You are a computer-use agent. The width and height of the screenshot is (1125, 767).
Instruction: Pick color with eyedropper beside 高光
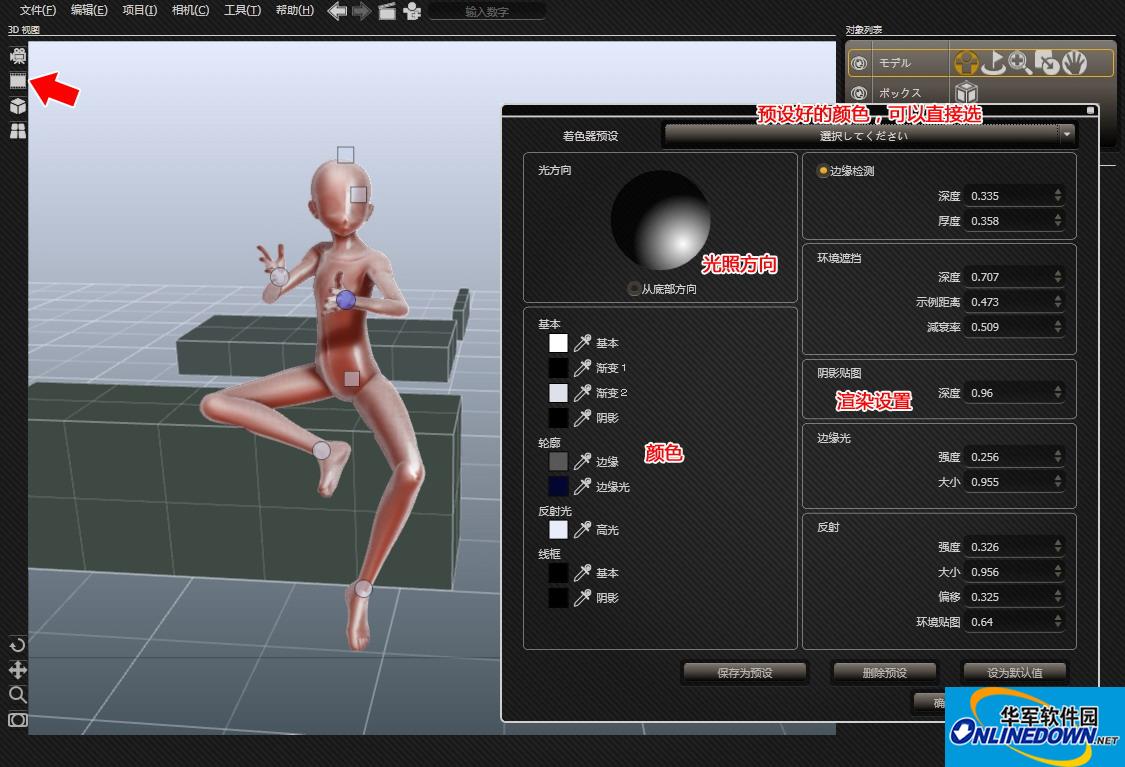point(582,530)
